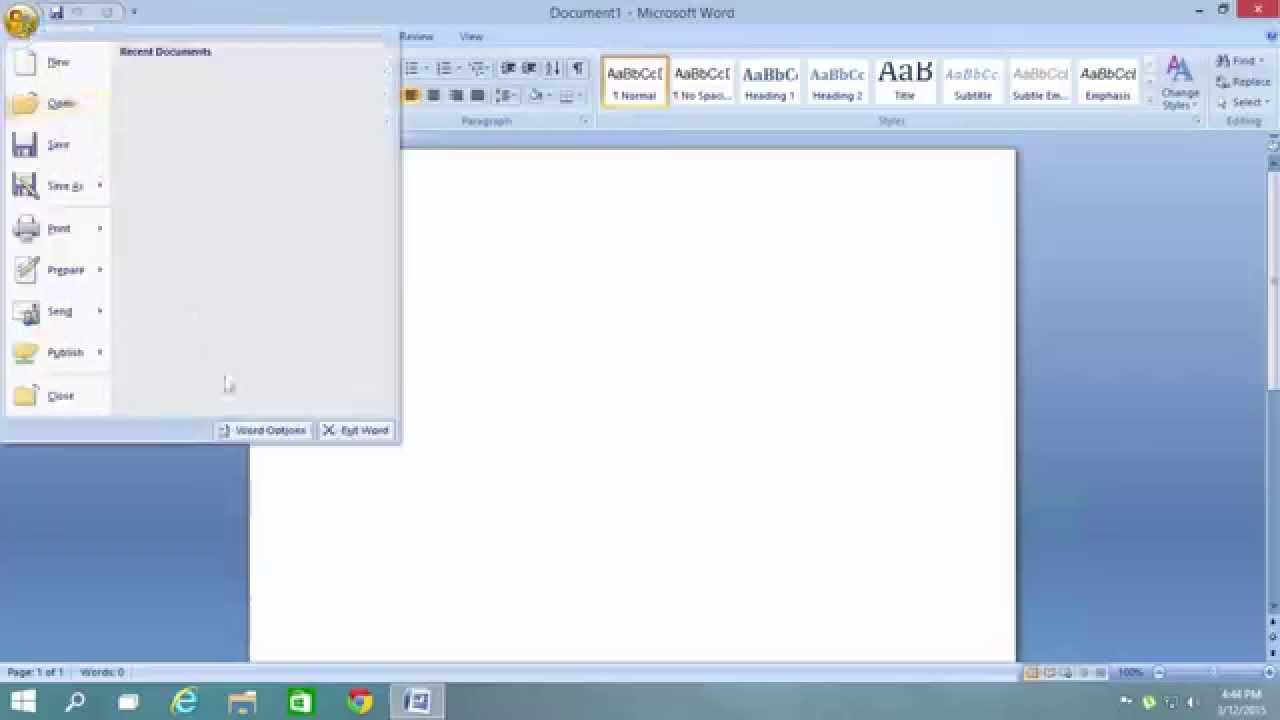Open Customize Quick Access Toolbar dropdown
Image resolution: width=1280 pixels, height=720 pixels.
pos(134,13)
